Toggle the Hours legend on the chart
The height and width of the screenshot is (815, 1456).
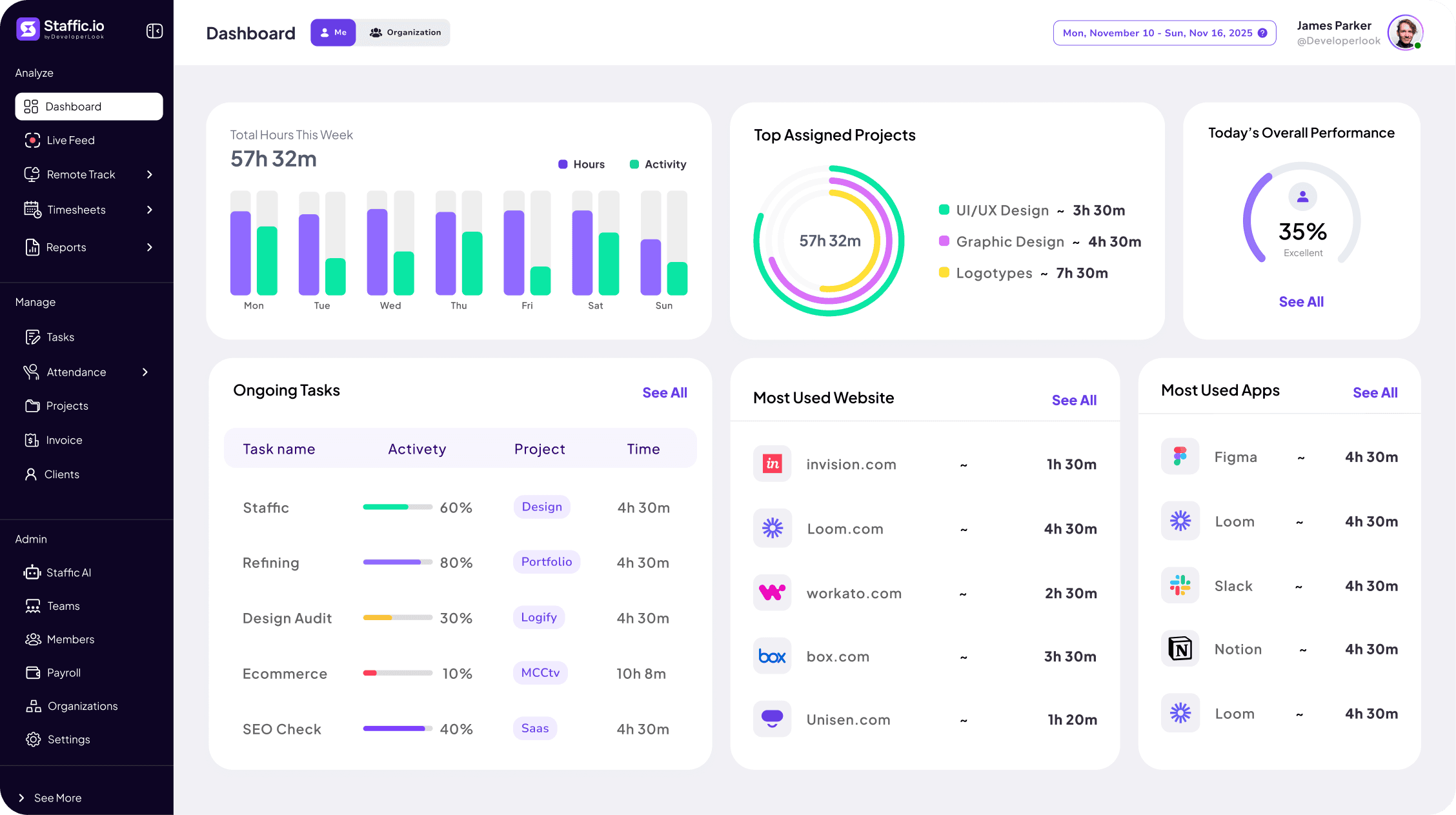(x=580, y=164)
